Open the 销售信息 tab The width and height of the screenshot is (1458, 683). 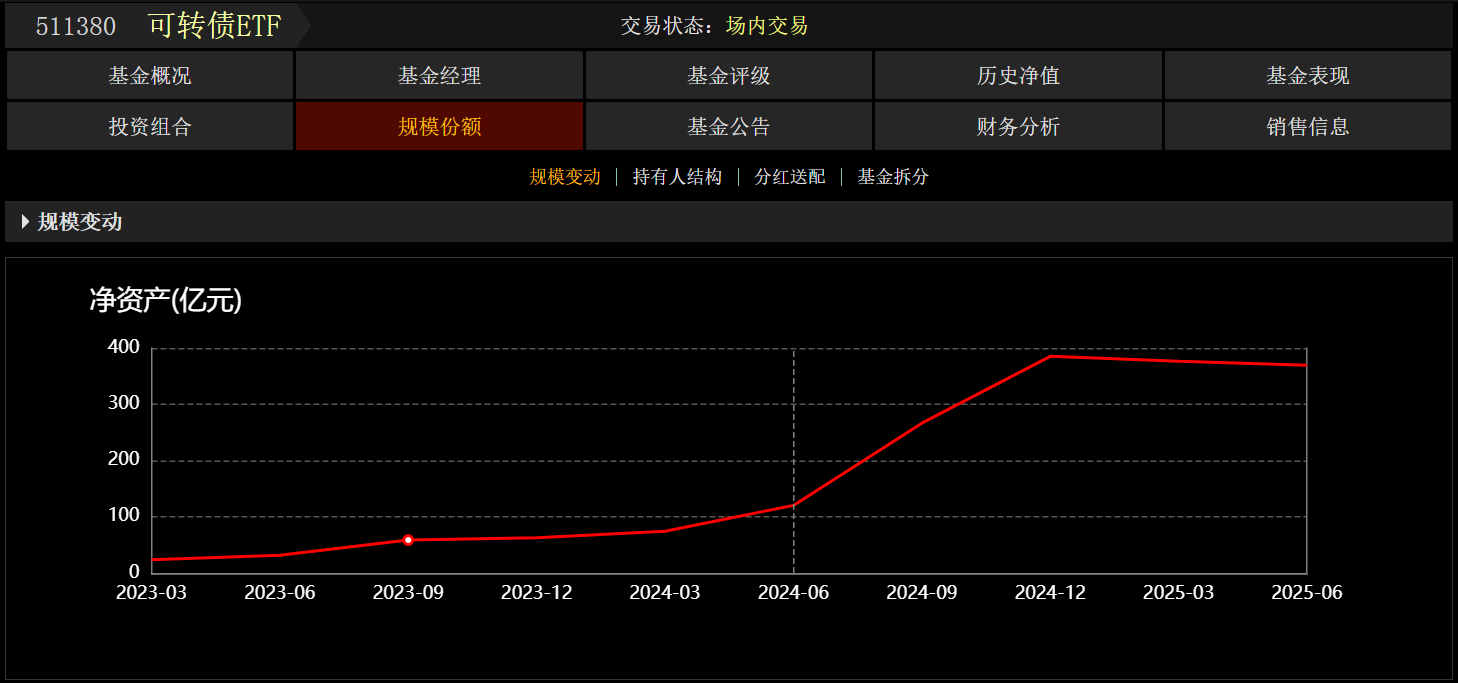(x=1307, y=127)
